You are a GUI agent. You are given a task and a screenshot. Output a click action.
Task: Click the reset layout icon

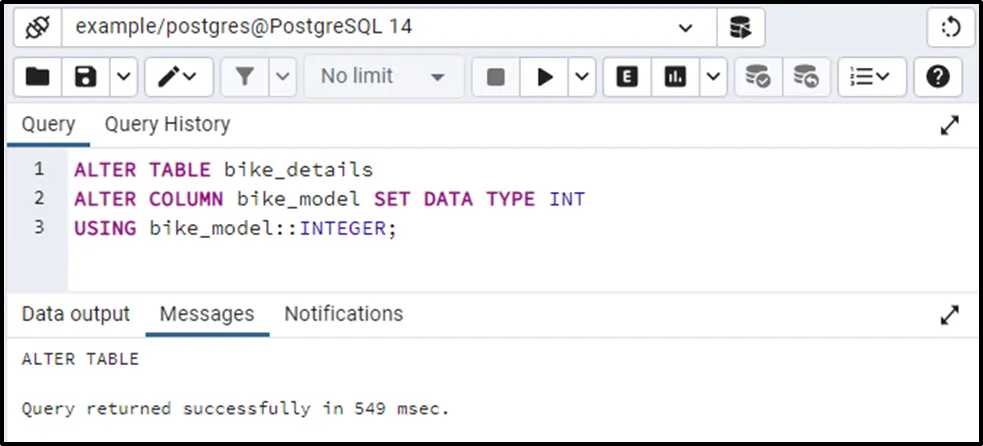tap(950, 28)
